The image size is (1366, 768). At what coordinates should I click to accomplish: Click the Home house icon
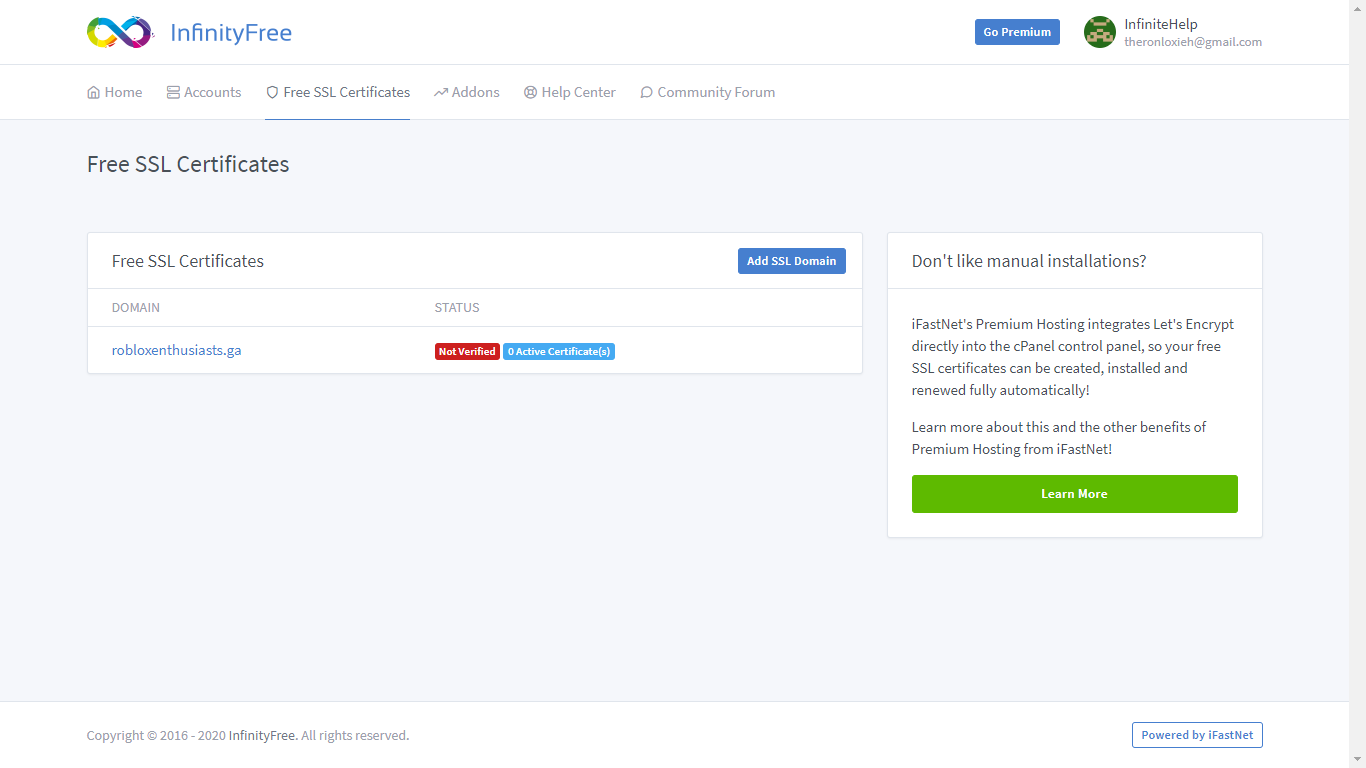pos(94,92)
